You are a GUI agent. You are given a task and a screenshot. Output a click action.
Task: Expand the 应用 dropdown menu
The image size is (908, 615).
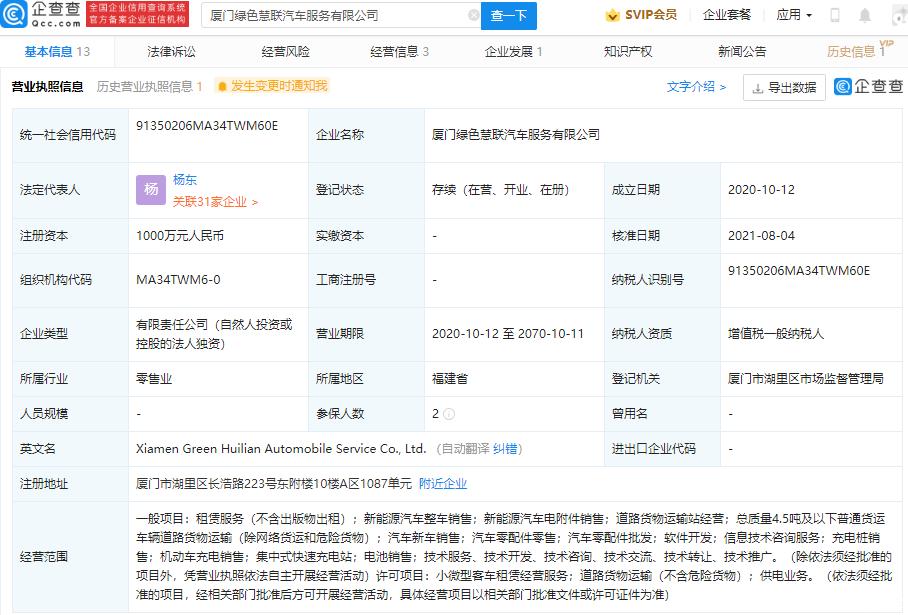click(794, 15)
